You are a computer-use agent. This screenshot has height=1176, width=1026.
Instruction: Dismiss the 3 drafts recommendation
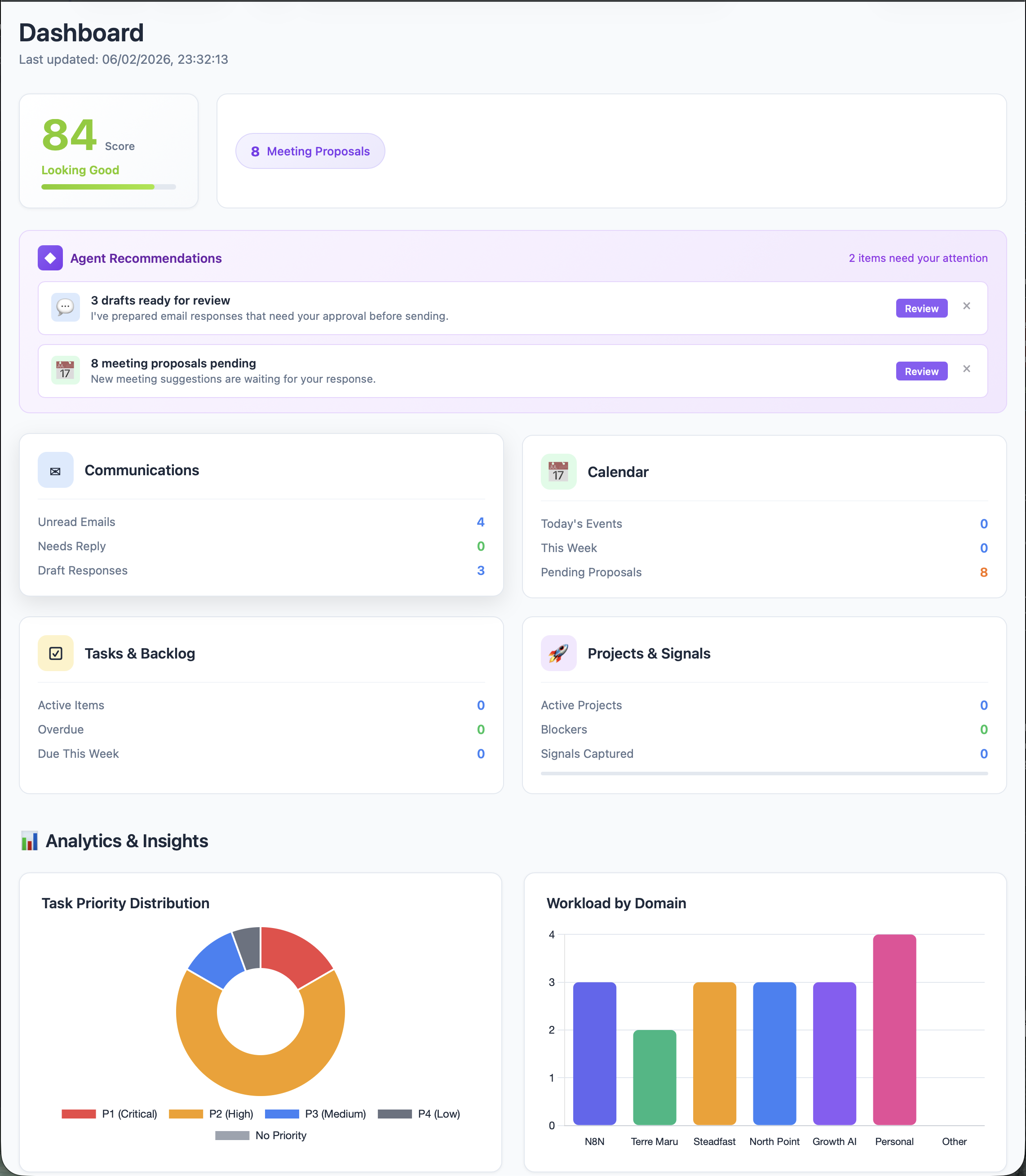pyautogui.click(x=966, y=306)
